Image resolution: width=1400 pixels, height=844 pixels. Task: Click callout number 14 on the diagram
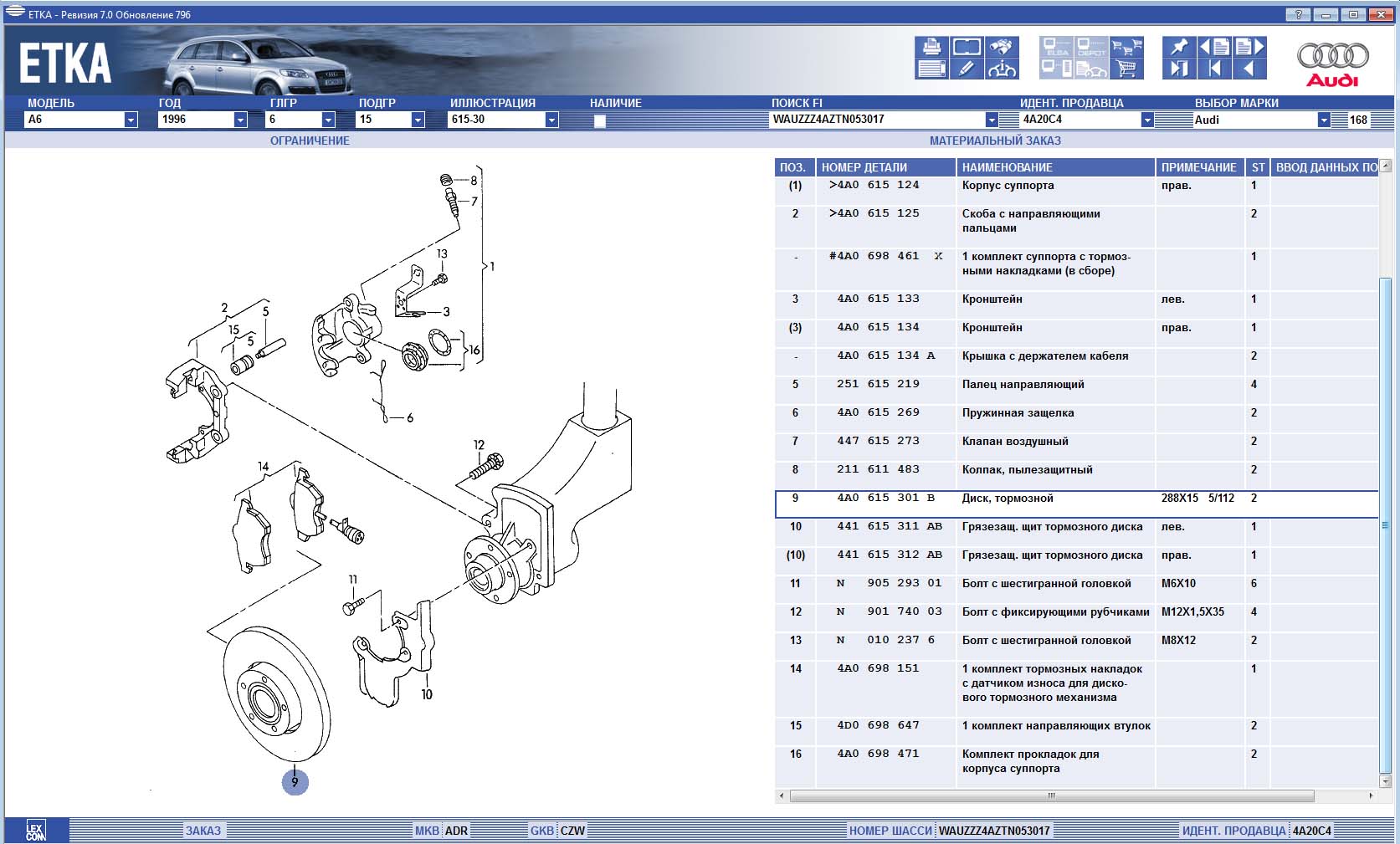click(264, 467)
